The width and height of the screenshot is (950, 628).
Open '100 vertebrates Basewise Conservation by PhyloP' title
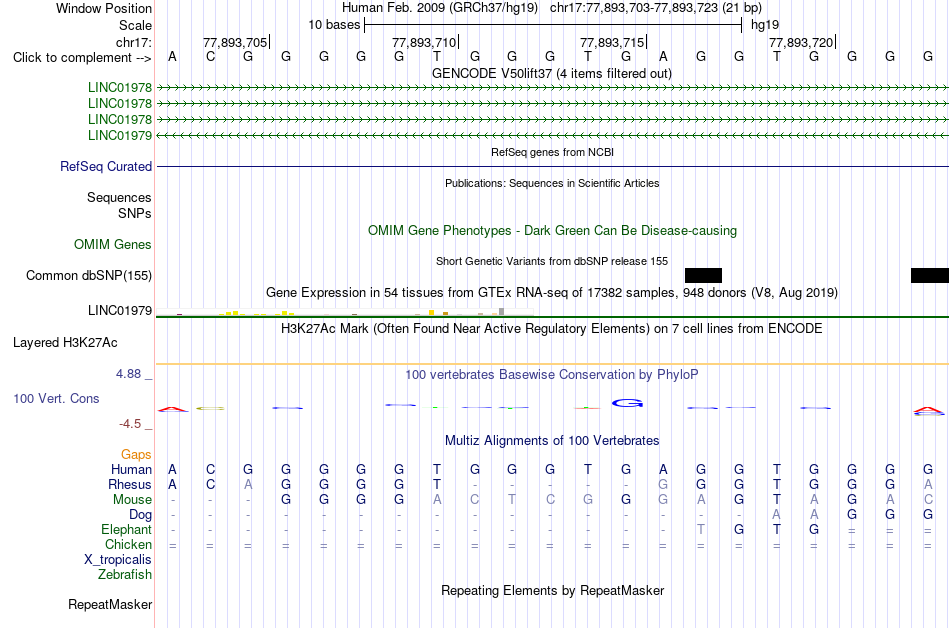tap(552, 375)
